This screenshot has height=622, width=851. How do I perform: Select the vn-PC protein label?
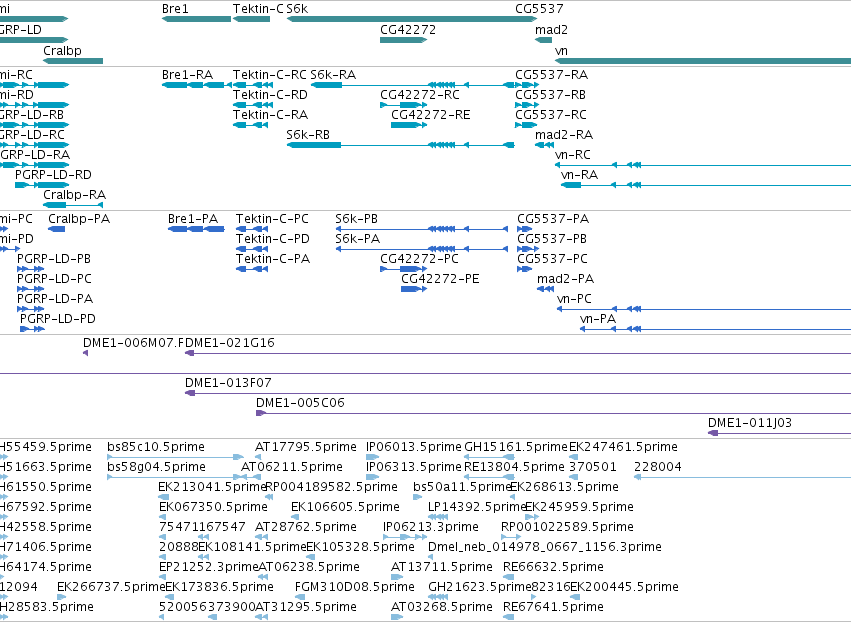(x=574, y=299)
